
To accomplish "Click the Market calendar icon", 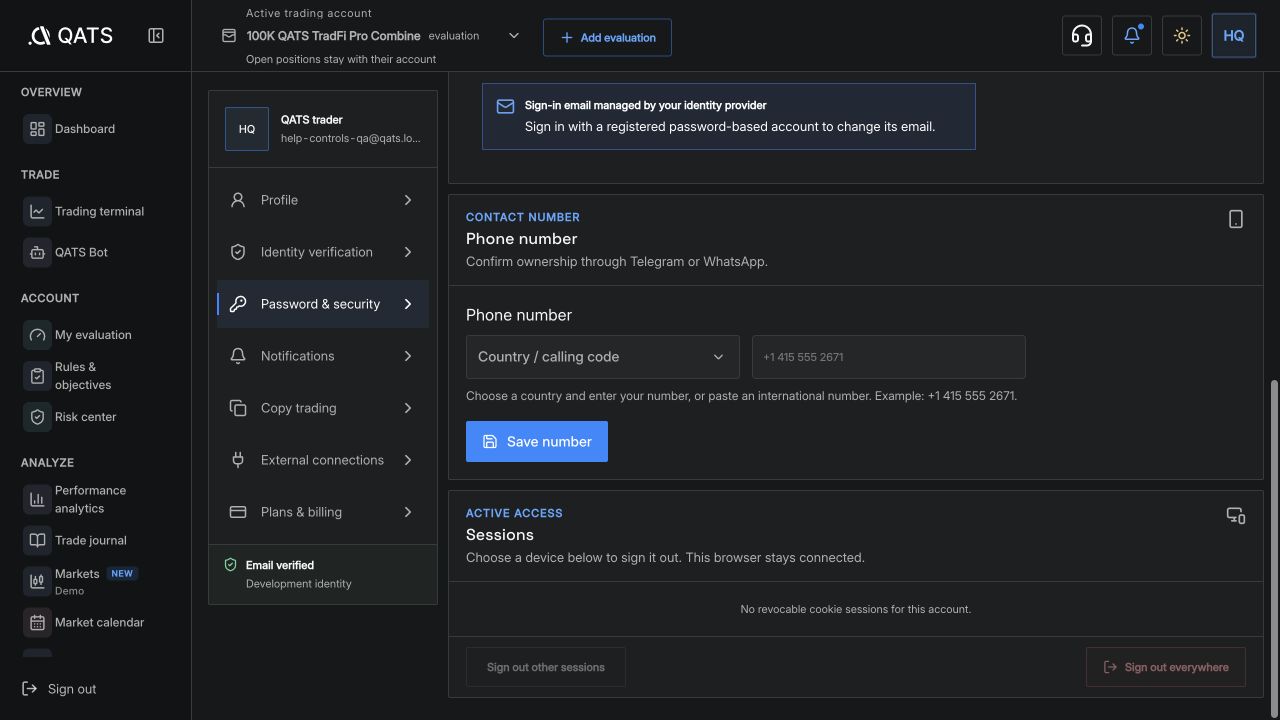I will [x=37, y=622].
